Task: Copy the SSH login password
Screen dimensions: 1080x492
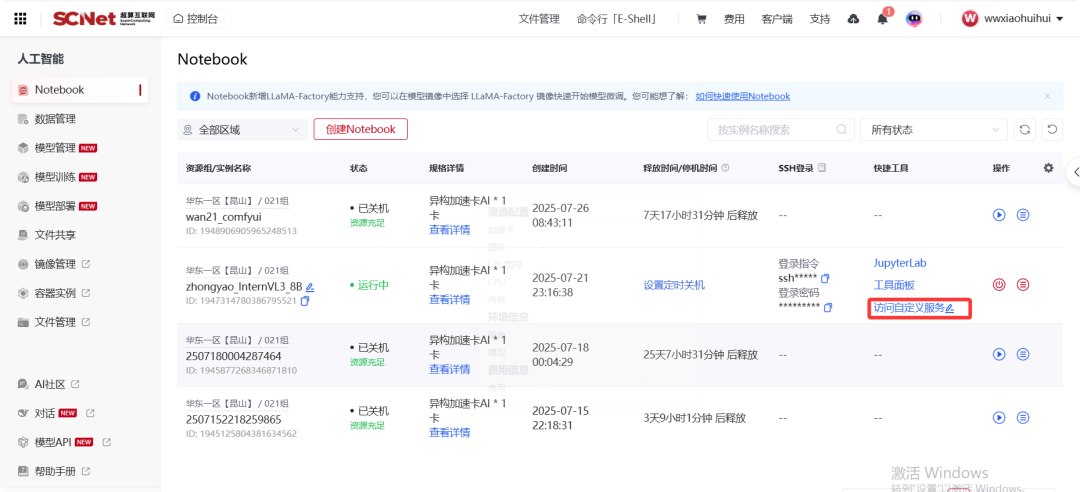Action: coord(828,308)
